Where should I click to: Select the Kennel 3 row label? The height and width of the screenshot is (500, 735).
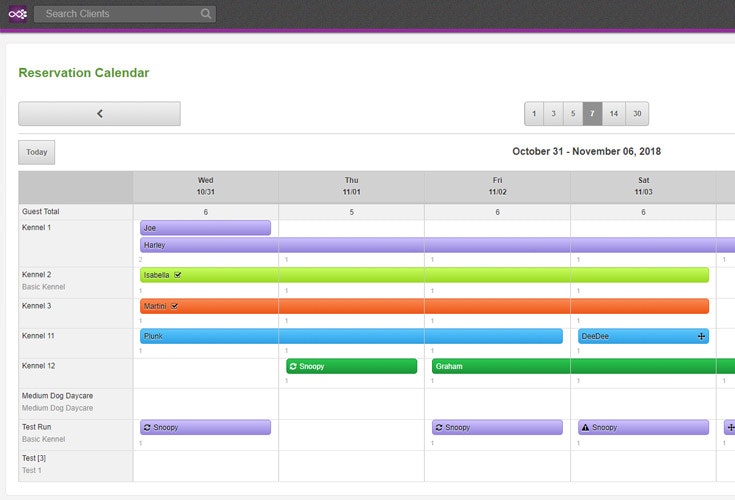(x=37, y=306)
